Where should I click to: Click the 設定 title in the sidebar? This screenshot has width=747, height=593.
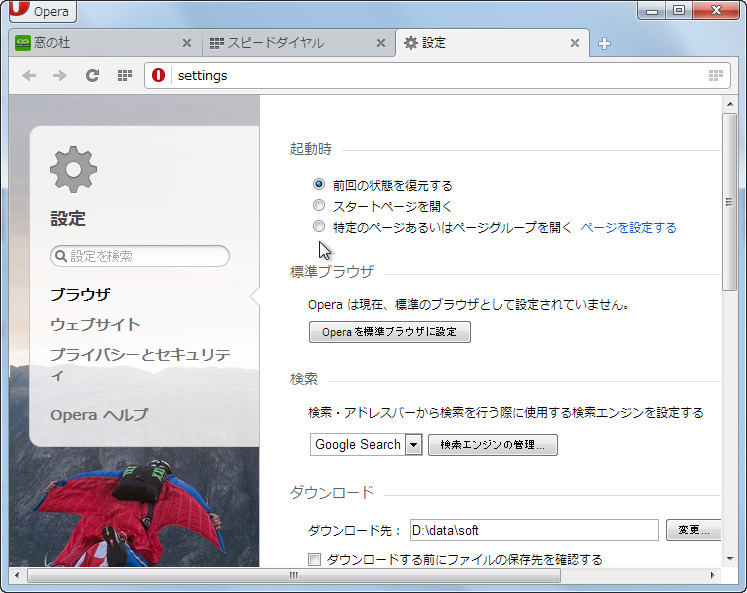tap(68, 219)
